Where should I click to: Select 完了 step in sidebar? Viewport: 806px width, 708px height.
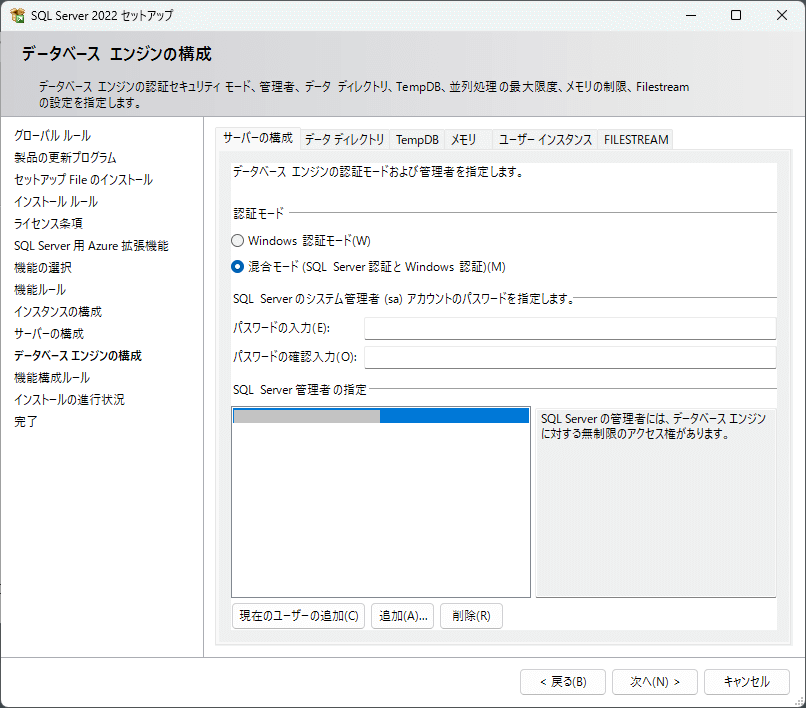(26, 422)
